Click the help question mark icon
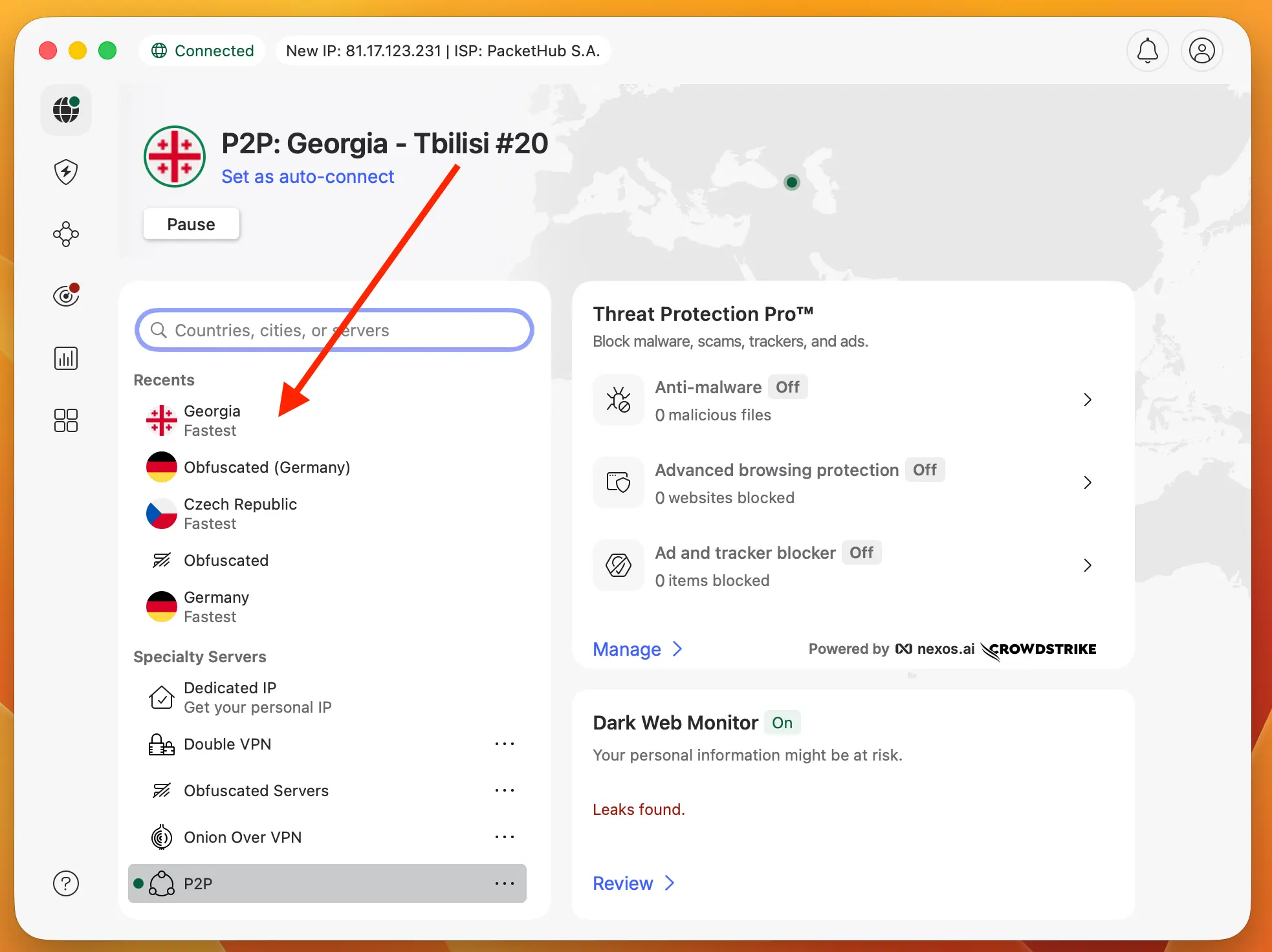This screenshot has height=952, width=1272. click(65, 883)
